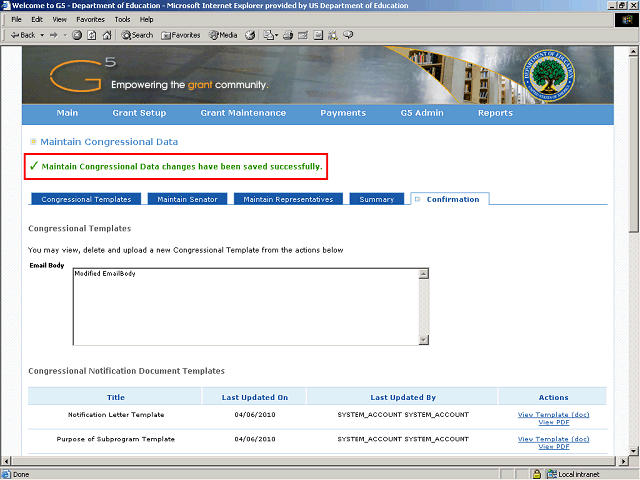Click the Discuss toolbar icon
Viewport: 640px width, 480px height.
318,35
